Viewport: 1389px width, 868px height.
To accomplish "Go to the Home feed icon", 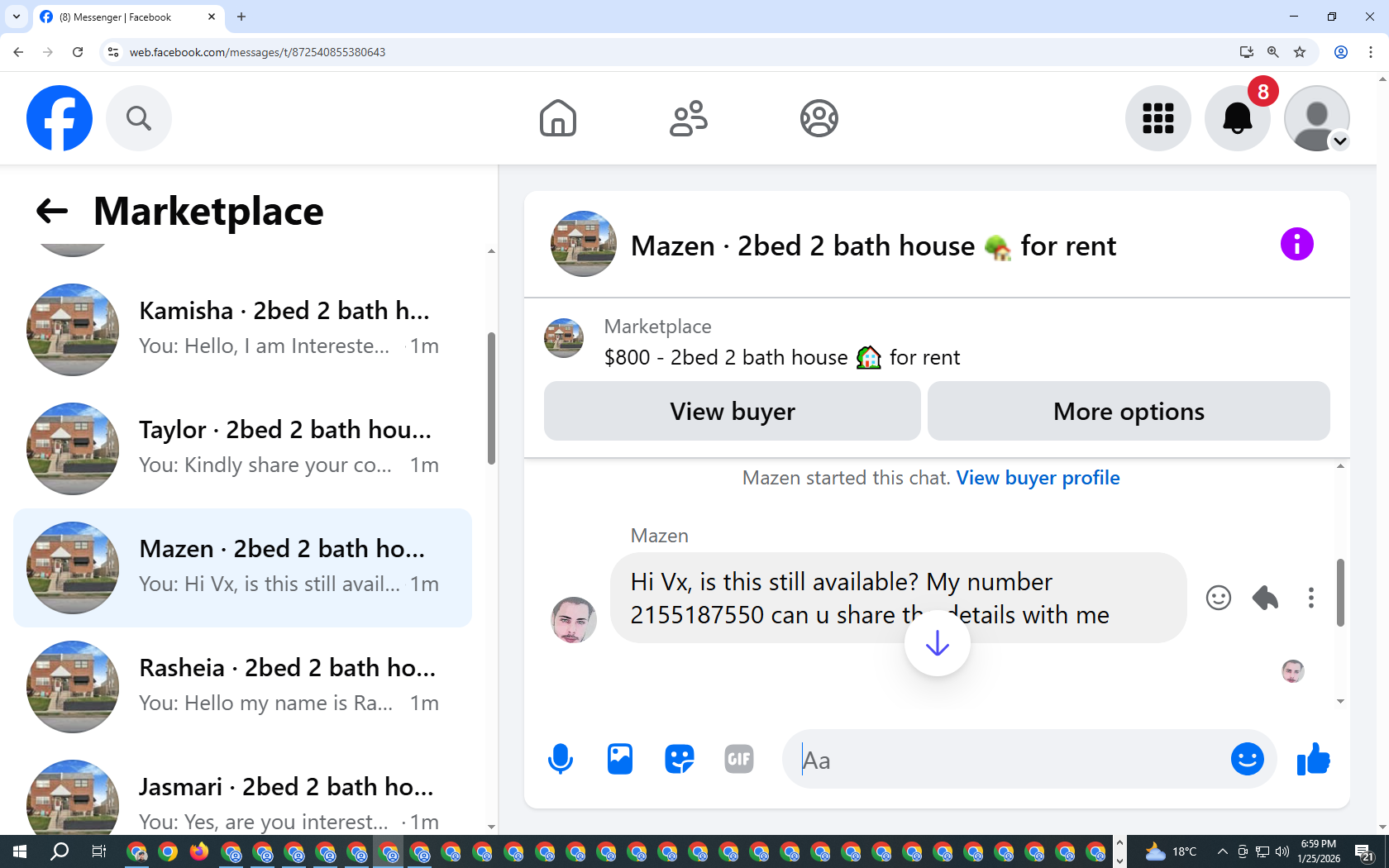I will [x=558, y=118].
